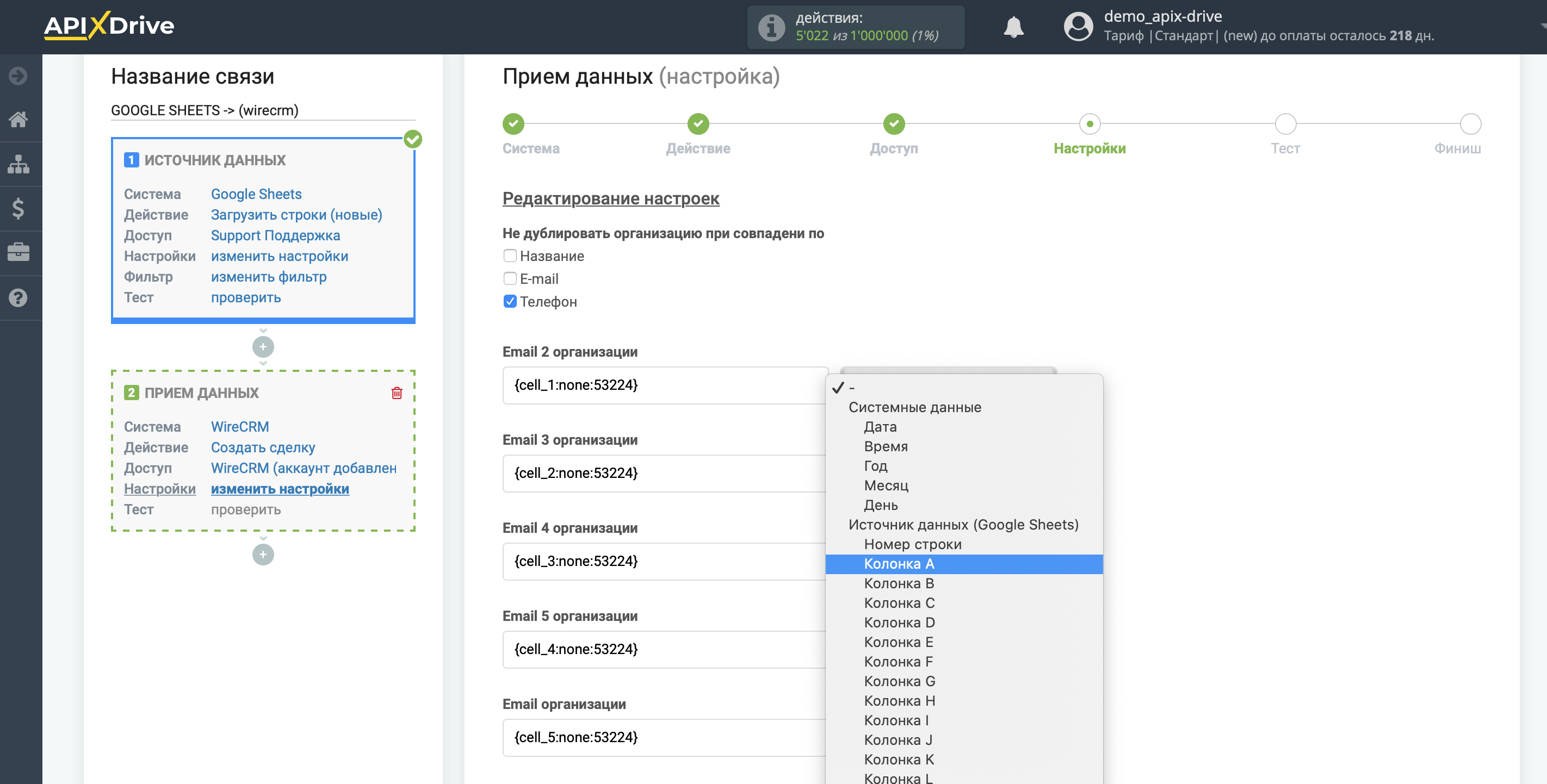The width and height of the screenshot is (1547, 784).
Task: Click receiver изменить настройки link
Action: [x=279, y=489]
